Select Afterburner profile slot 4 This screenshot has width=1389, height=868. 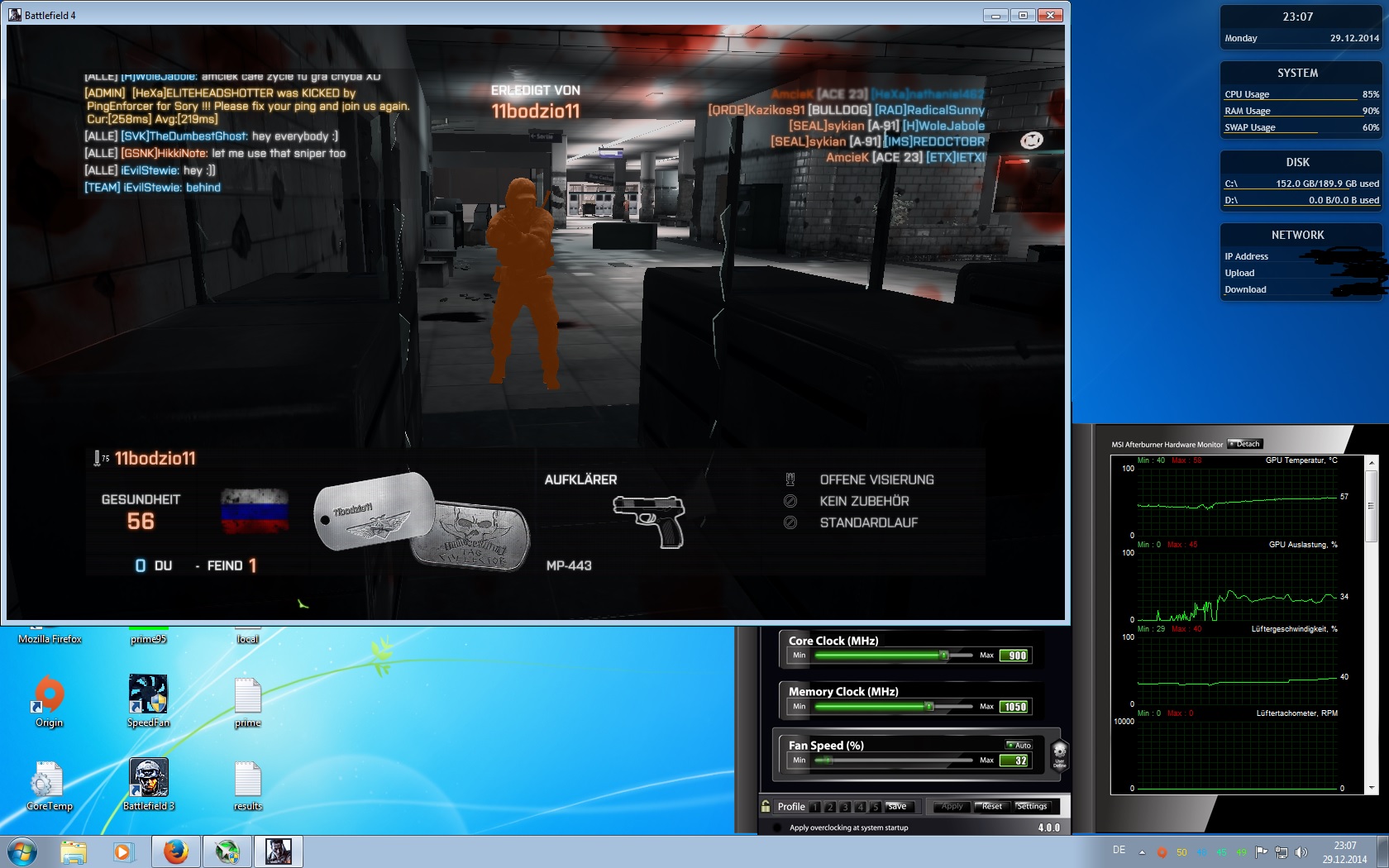pos(860,807)
